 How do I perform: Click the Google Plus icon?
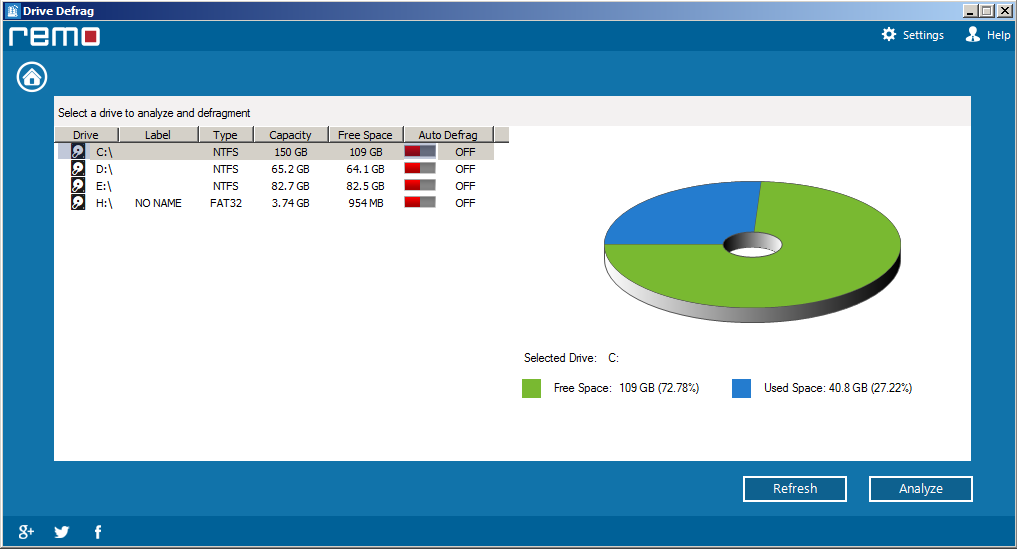coord(27,532)
